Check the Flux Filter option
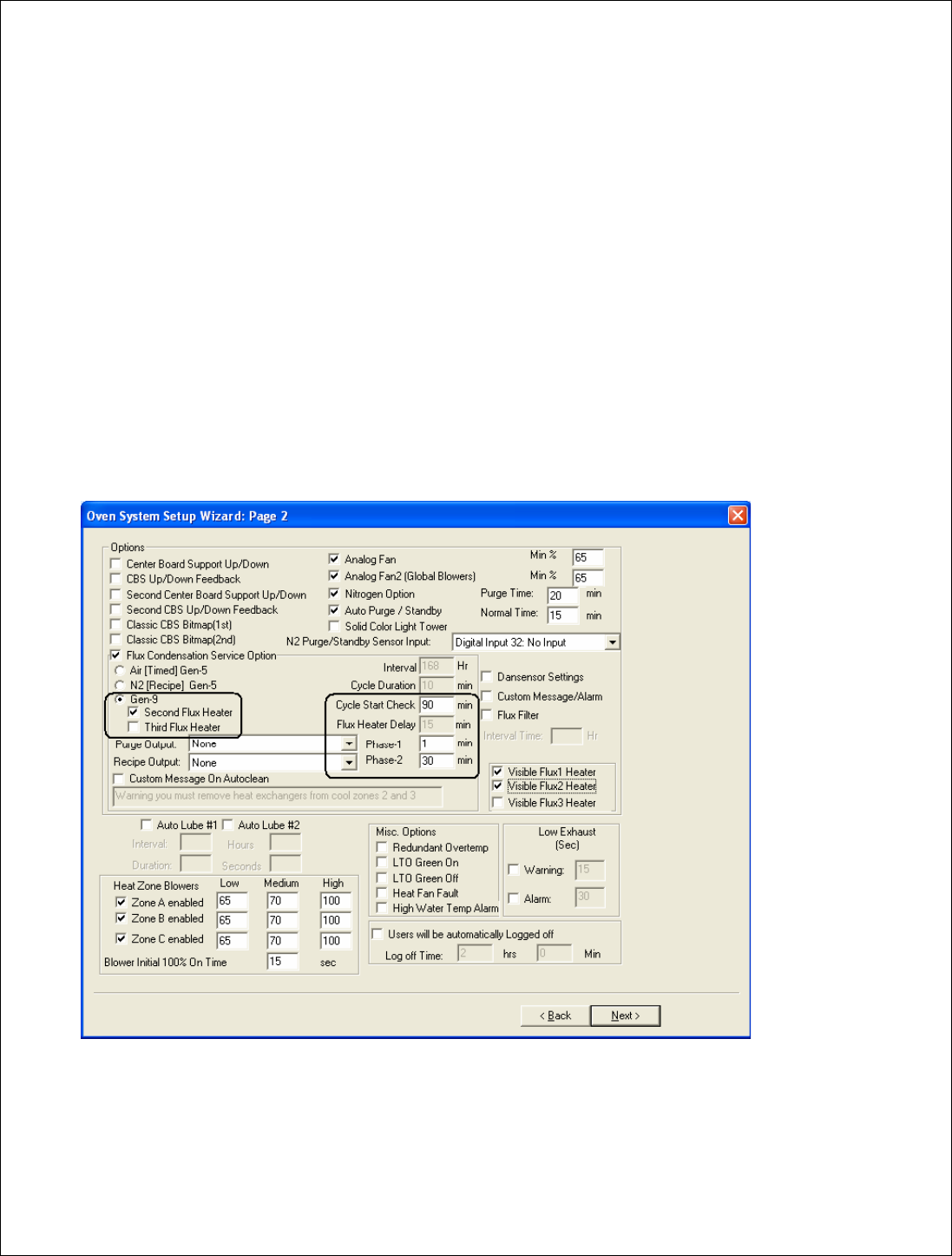Viewport: 952px width, 1256px height. point(487,715)
